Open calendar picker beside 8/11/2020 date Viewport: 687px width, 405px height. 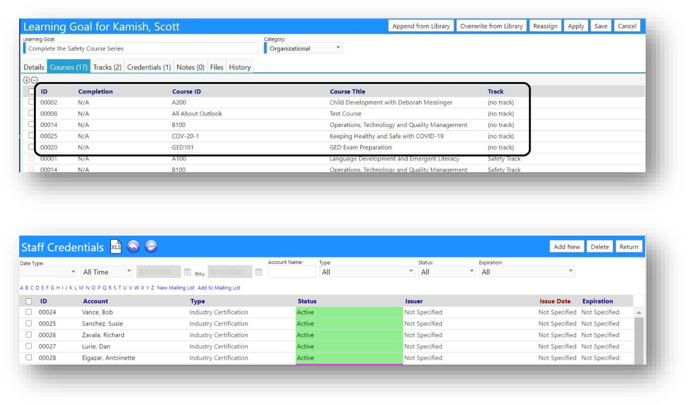tap(259, 272)
